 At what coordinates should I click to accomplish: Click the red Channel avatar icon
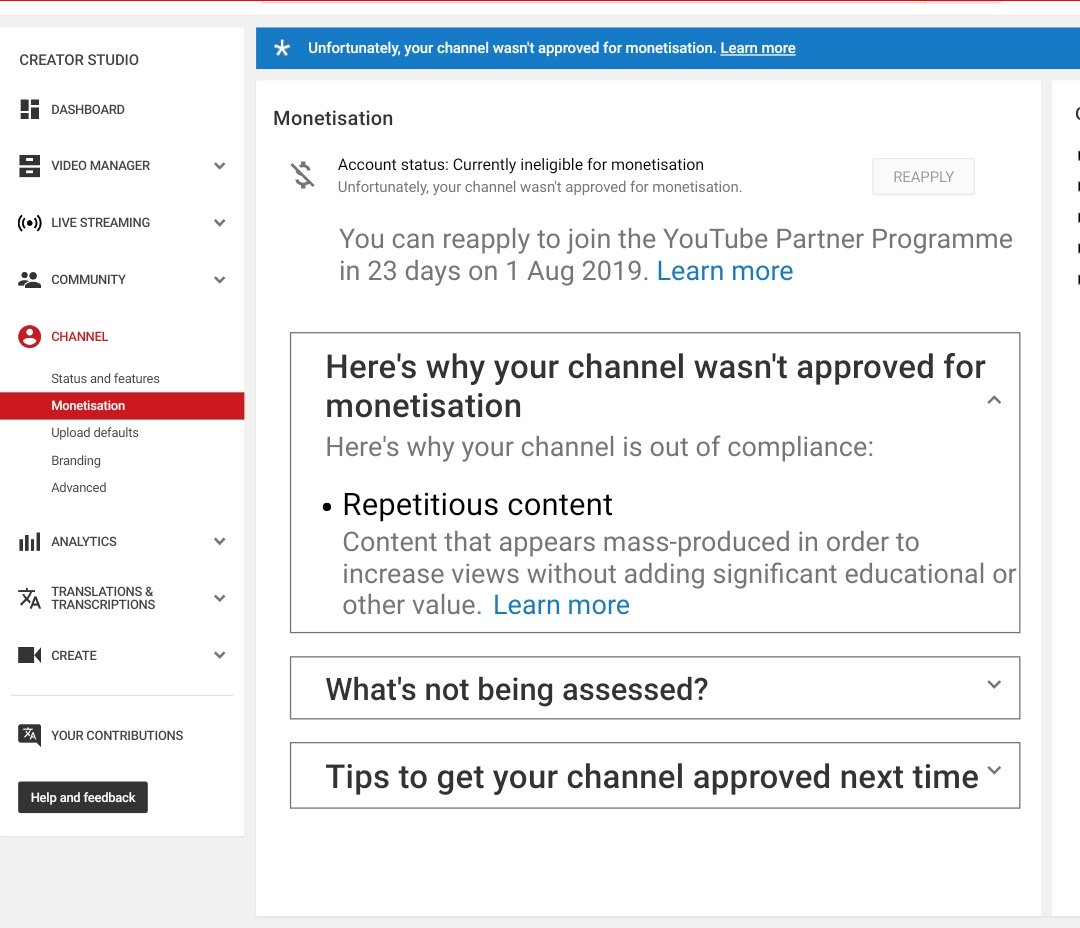click(x=30, y=337)
